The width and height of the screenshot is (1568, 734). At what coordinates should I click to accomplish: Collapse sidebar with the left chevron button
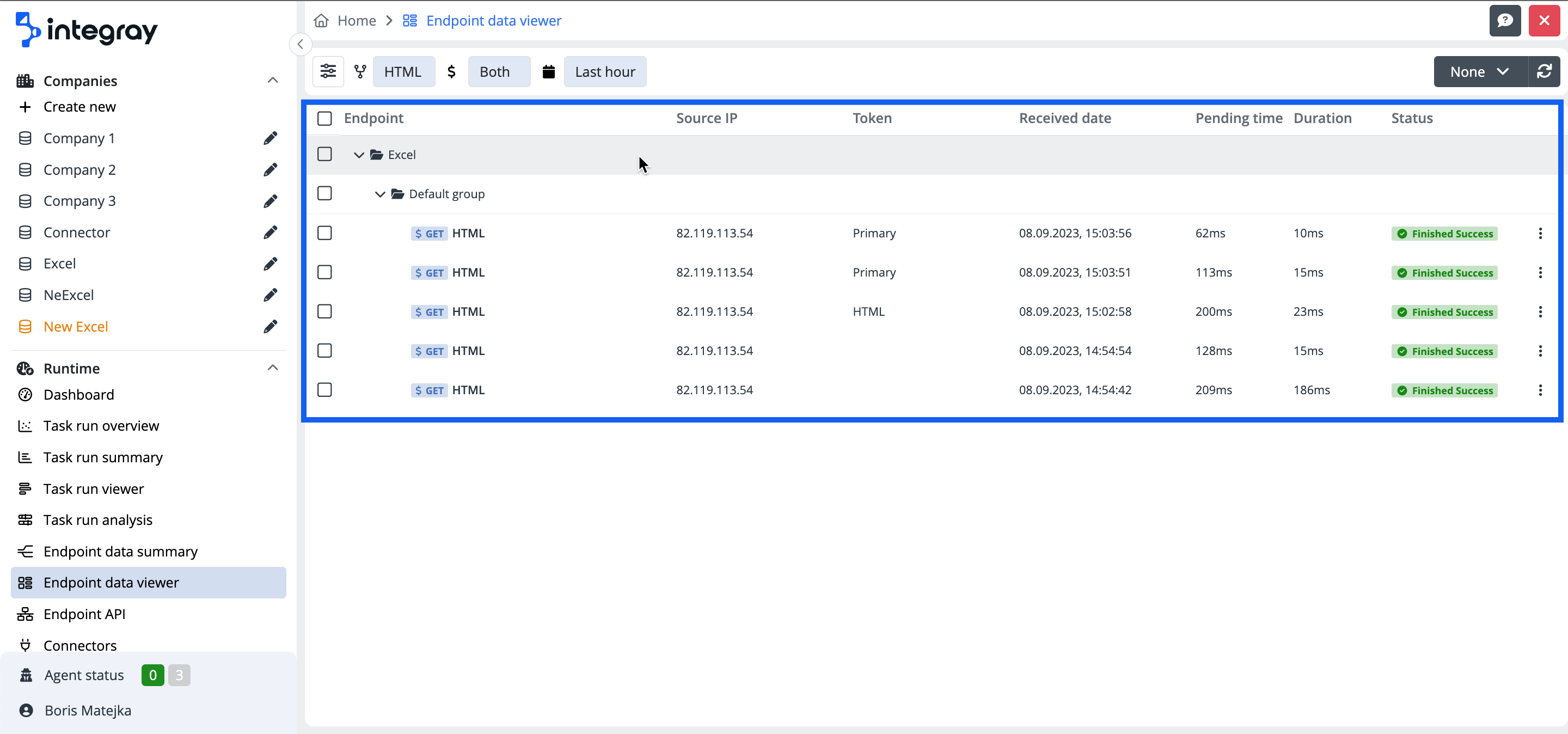[x=301, y=44]
